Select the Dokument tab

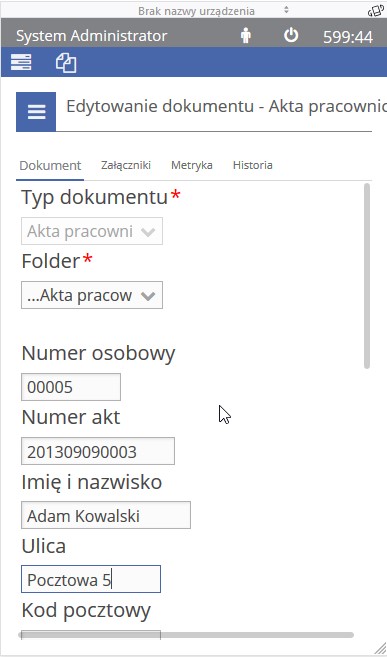pyautogui.click(x=50, y=165)
